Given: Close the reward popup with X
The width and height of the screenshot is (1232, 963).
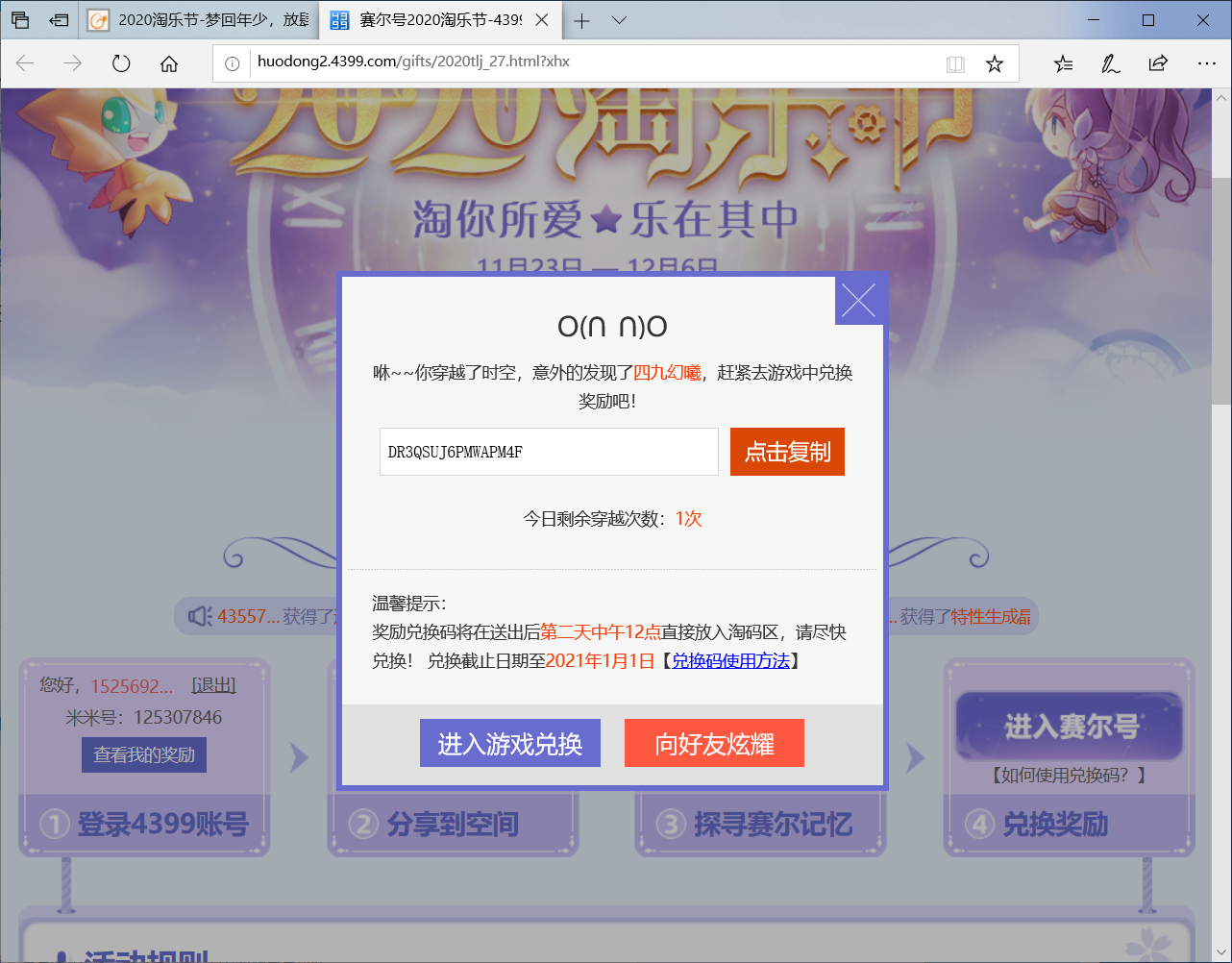Looking at the screenshot, I should click(858, 300).
